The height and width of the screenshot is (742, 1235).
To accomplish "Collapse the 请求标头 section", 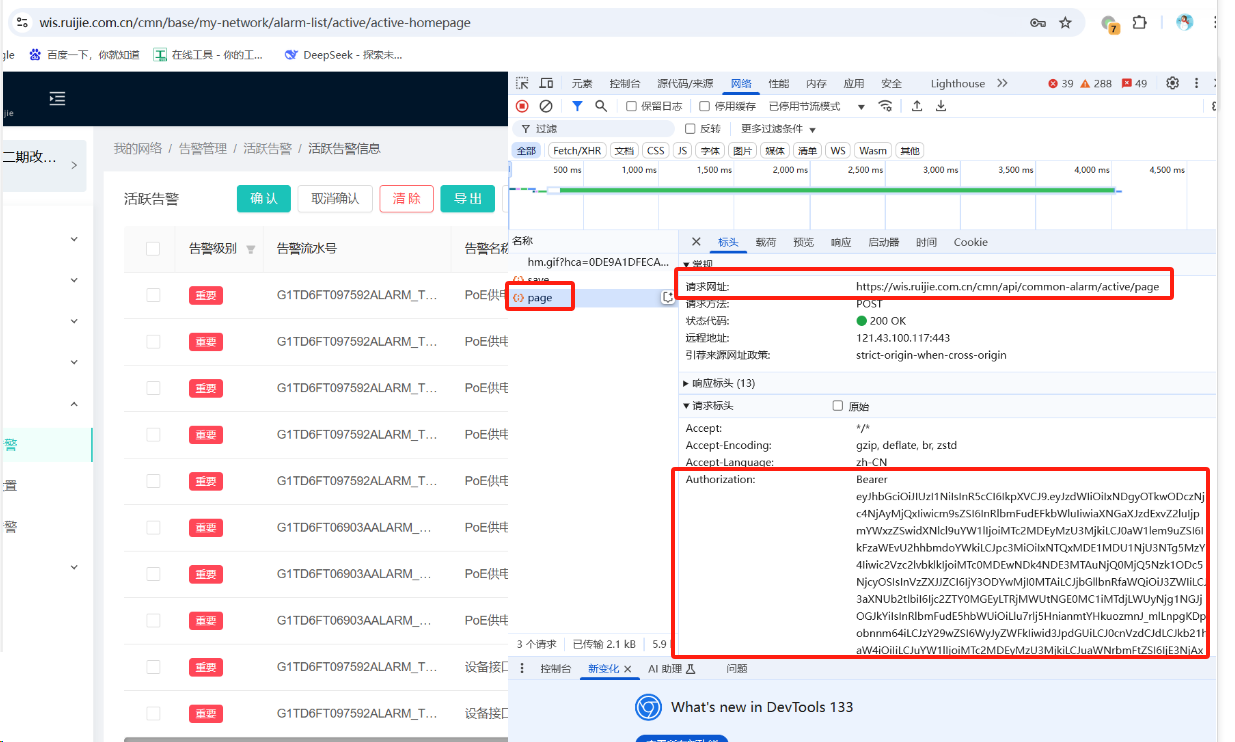I will (708, 406).
